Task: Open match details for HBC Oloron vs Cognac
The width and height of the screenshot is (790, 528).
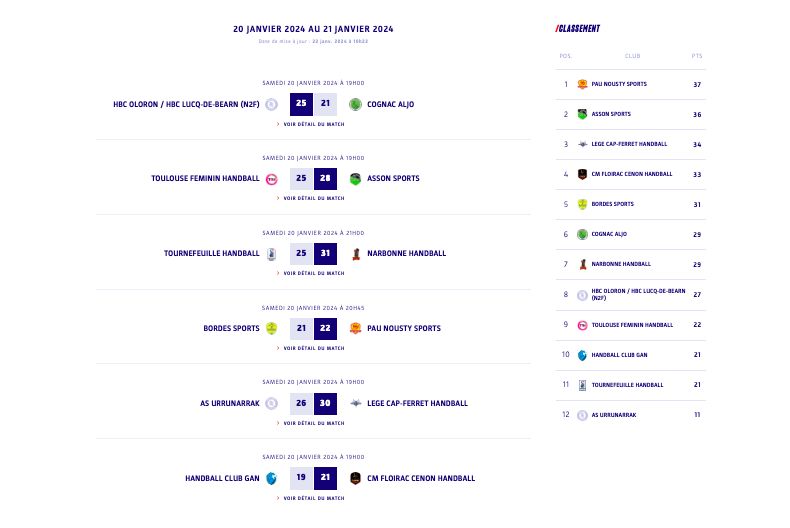Action: [x=313, y=124]
